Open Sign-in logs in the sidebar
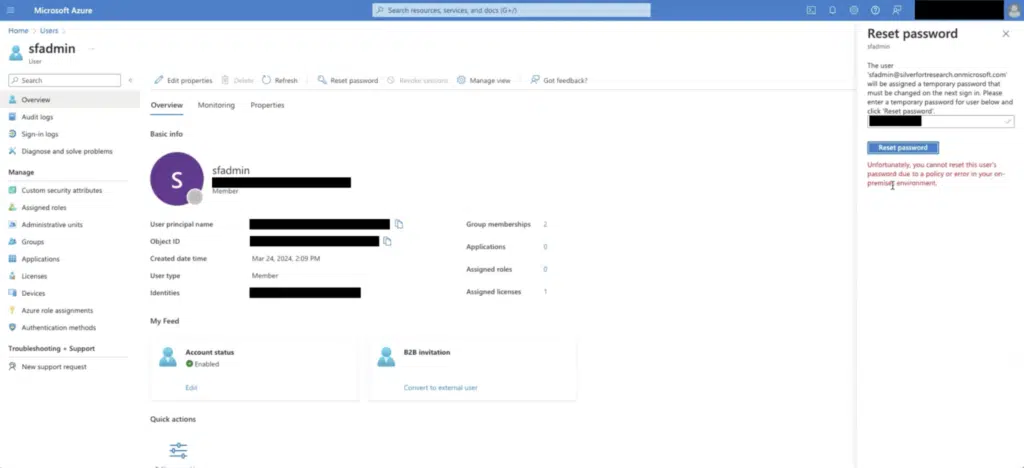 [40, 134]
